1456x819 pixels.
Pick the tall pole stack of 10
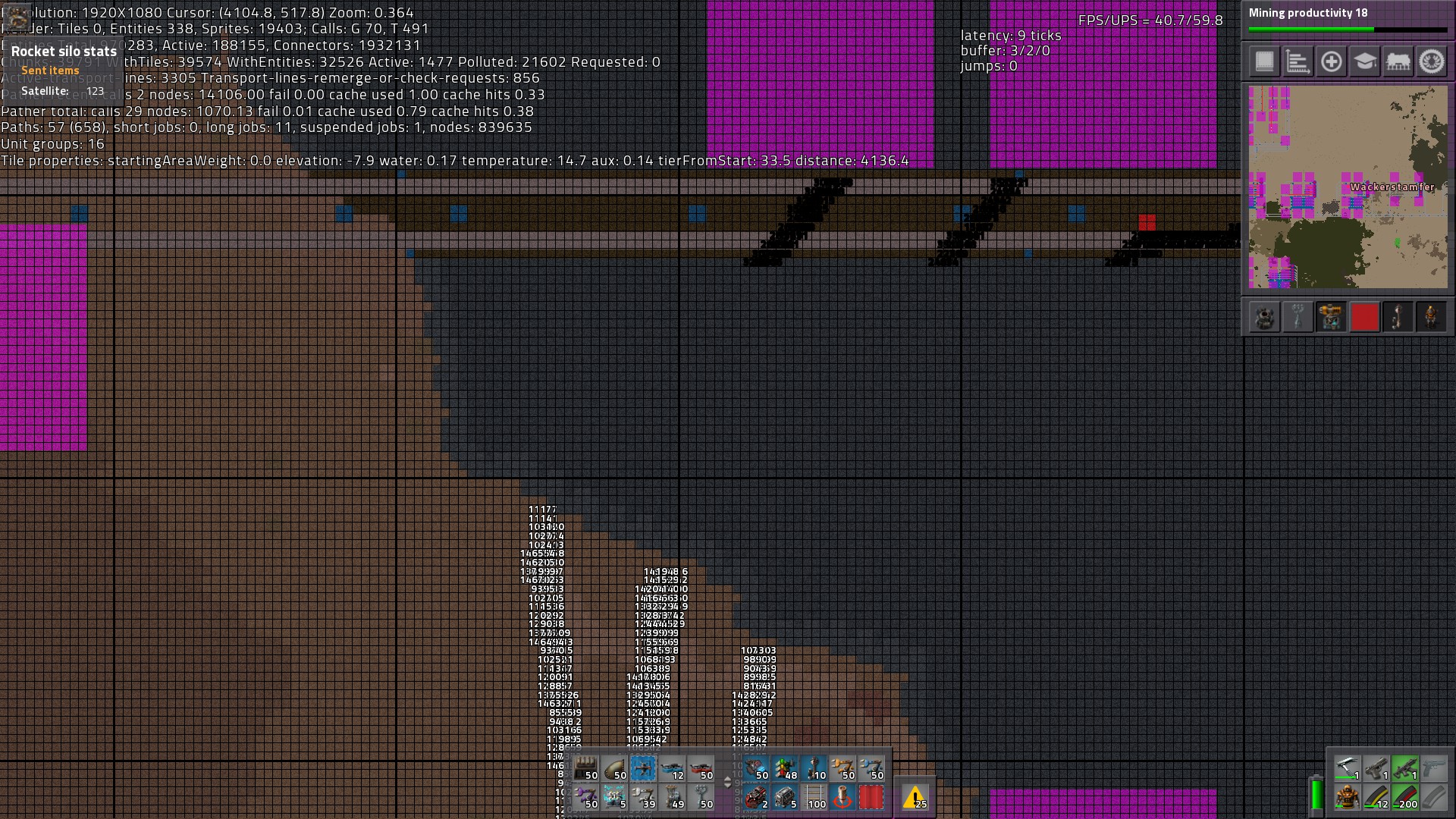(x=814, y=768)
